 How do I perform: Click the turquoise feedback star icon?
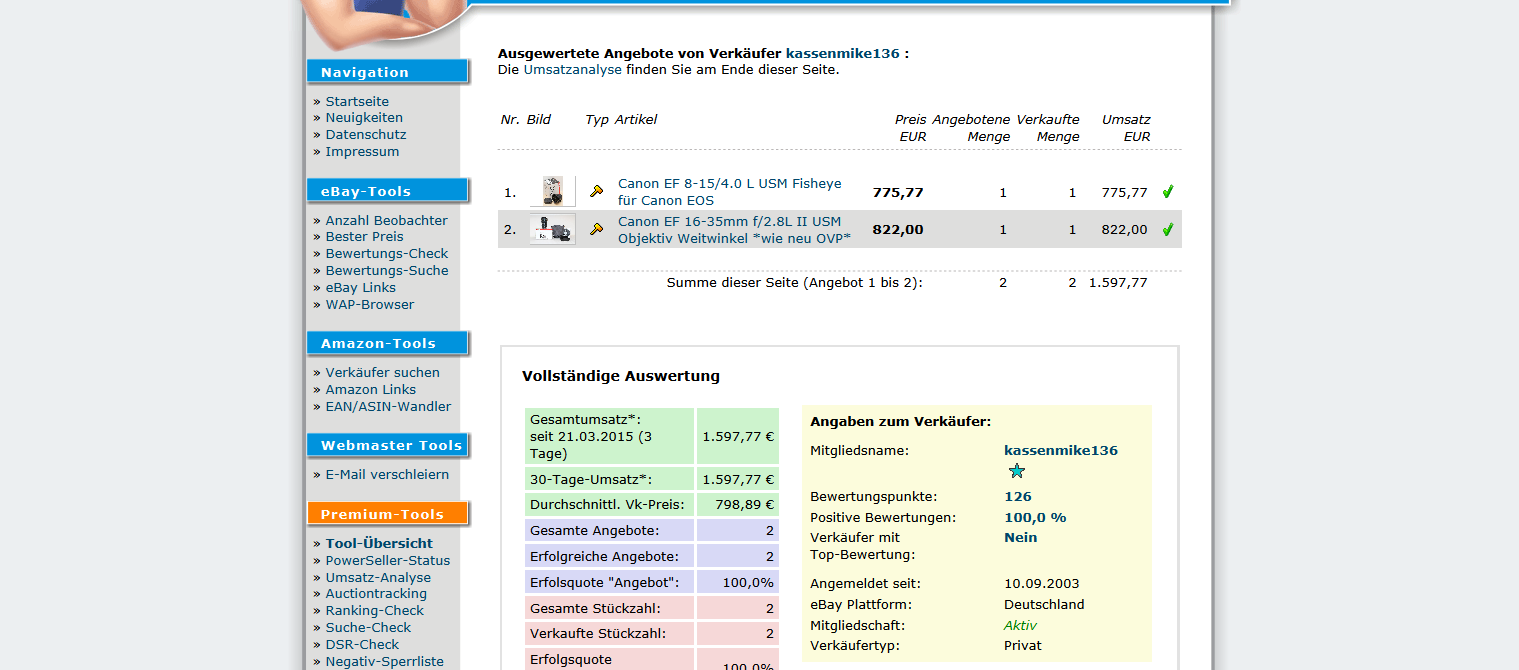coord(1017,471)
